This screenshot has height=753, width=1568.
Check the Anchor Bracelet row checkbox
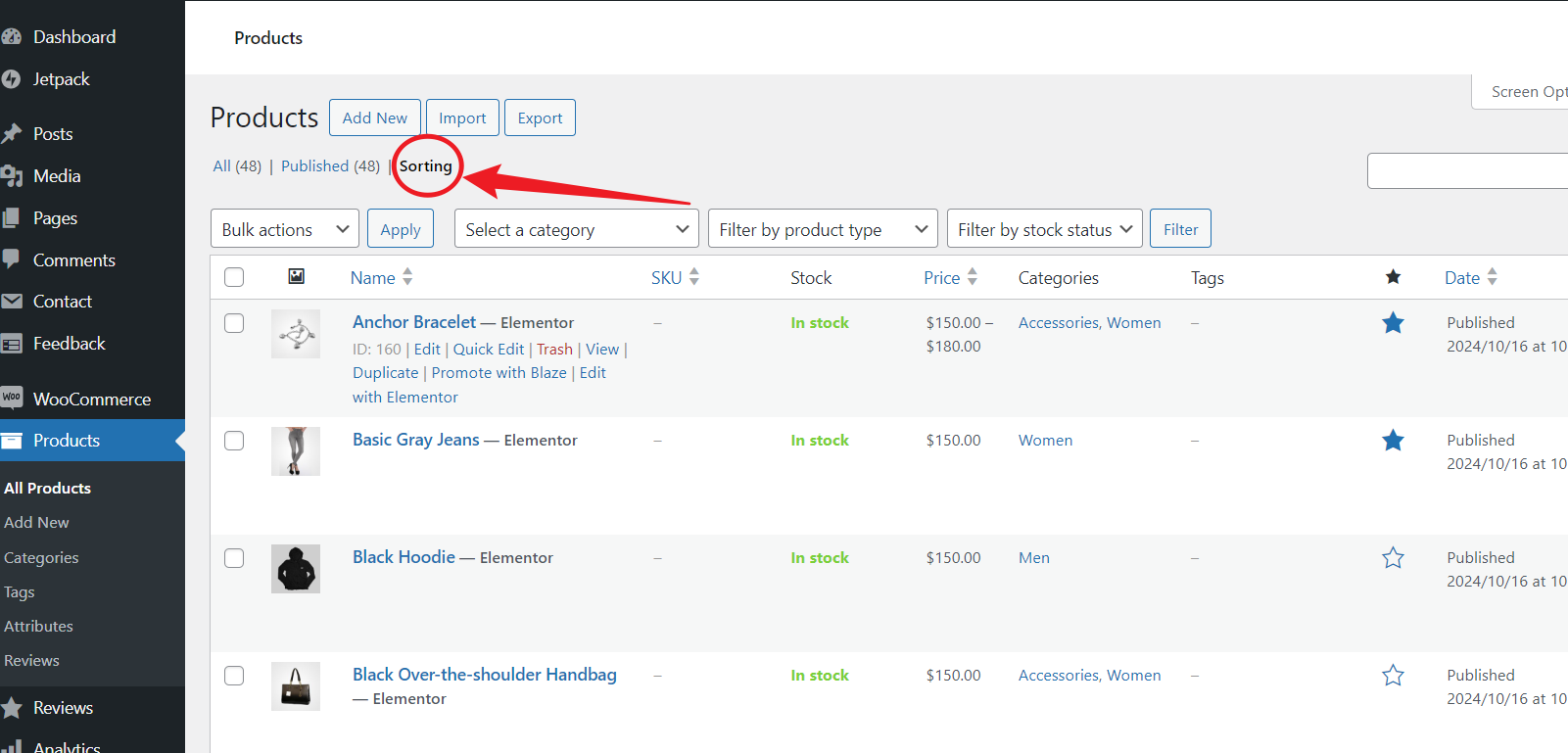pyautogui.click(x=234, y=323)
